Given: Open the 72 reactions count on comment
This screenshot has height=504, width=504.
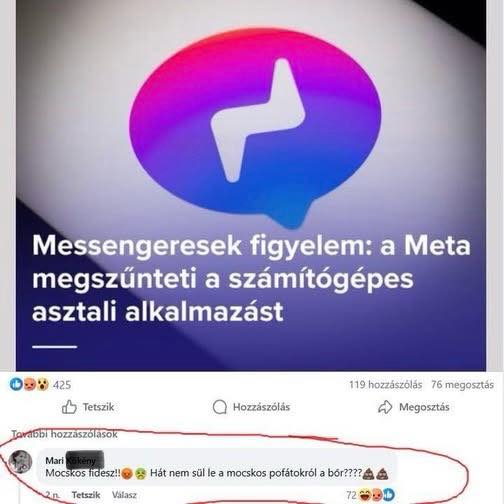Looking at the screenshot, I should point(351,495).
